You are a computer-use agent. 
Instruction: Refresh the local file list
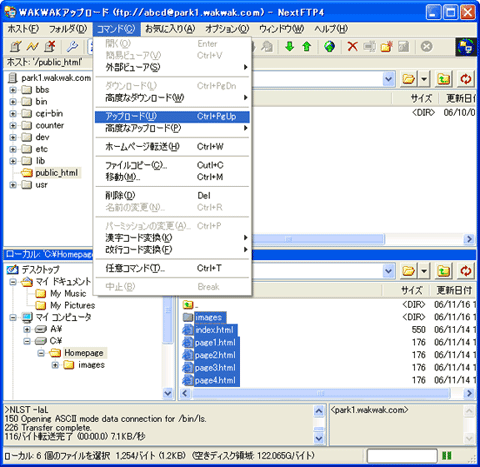tap(466, 271)
